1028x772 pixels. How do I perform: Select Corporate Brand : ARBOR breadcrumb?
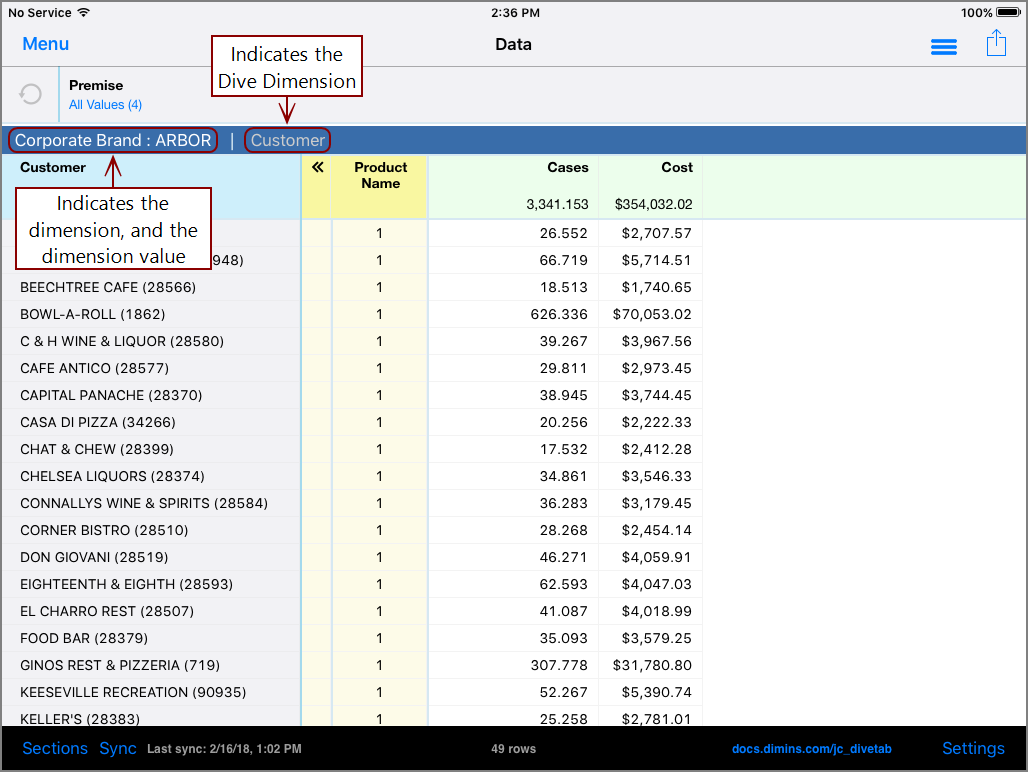coord(113,140)
